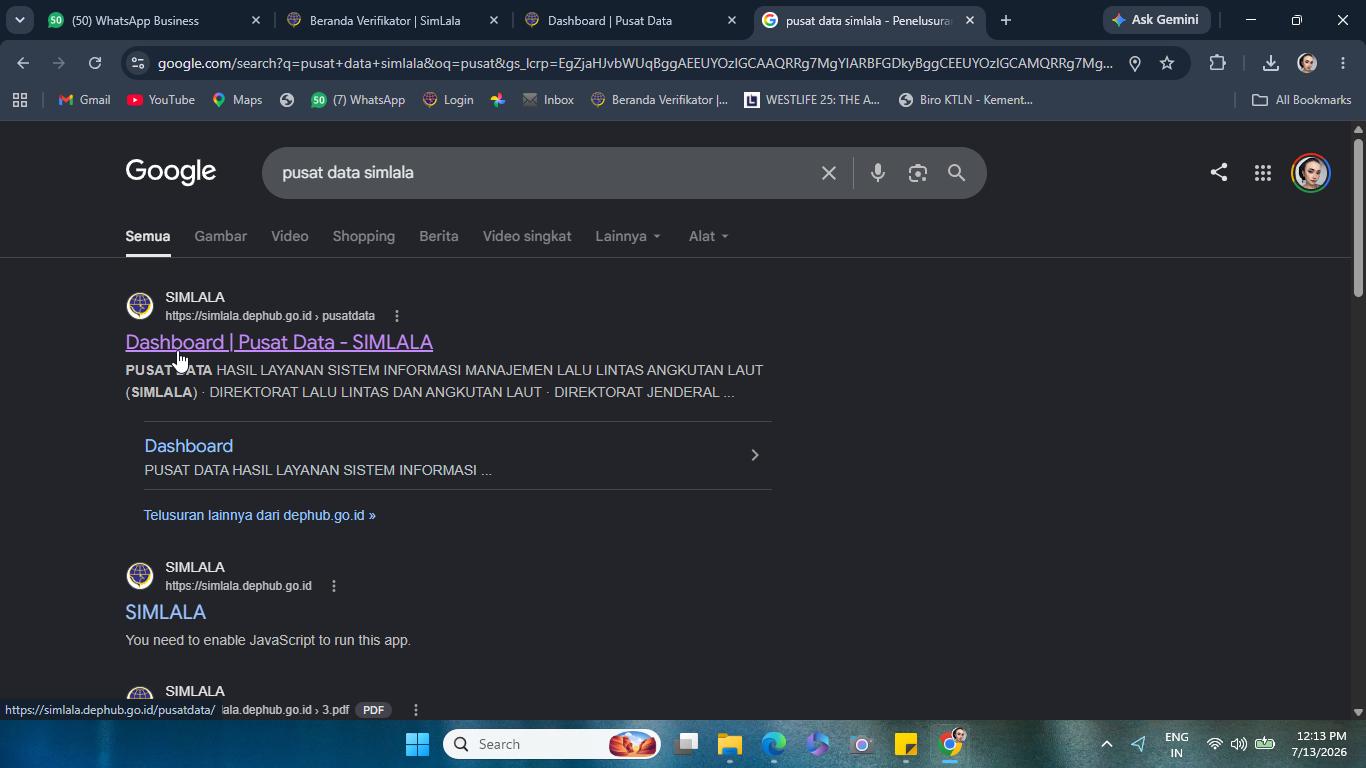Clear the search box with X icon
1366x768 pixels.
pyautogui.click(x=828, y=173)
